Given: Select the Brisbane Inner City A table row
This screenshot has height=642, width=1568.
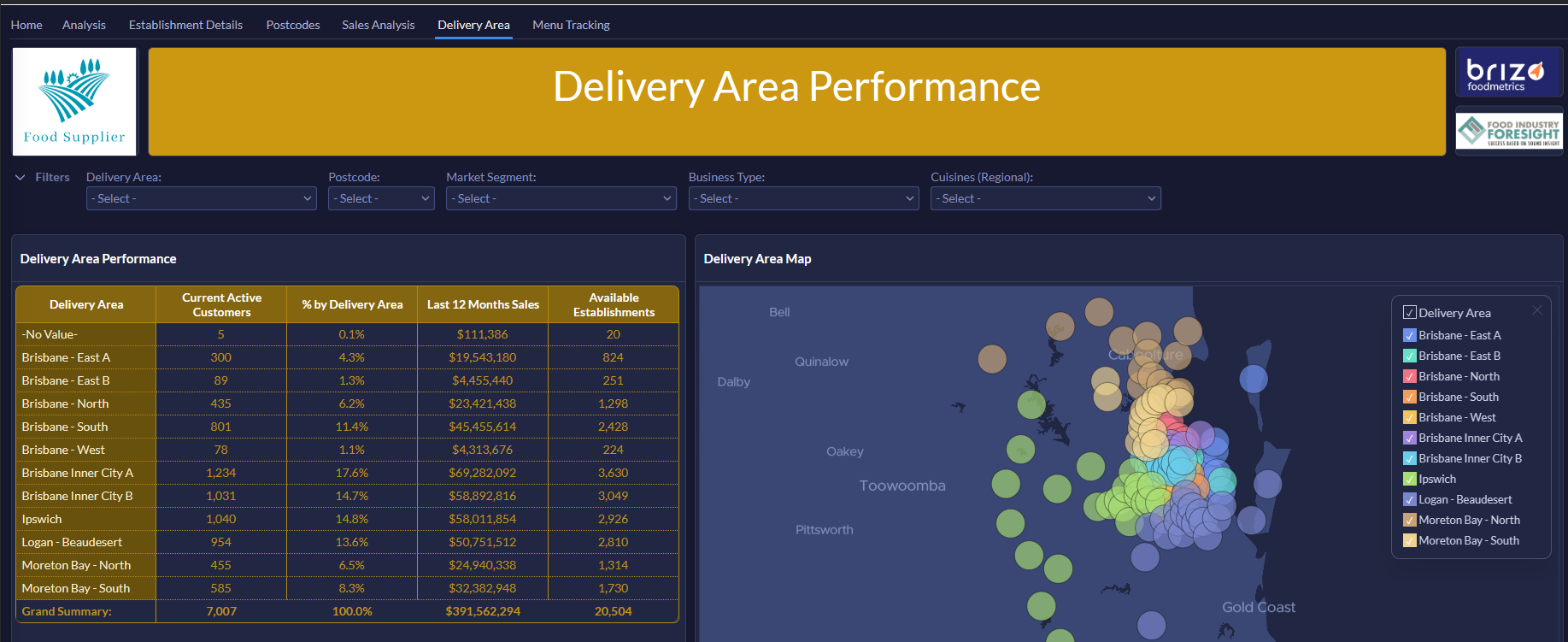Looking at the screenshot, I should tap(347, 473).
